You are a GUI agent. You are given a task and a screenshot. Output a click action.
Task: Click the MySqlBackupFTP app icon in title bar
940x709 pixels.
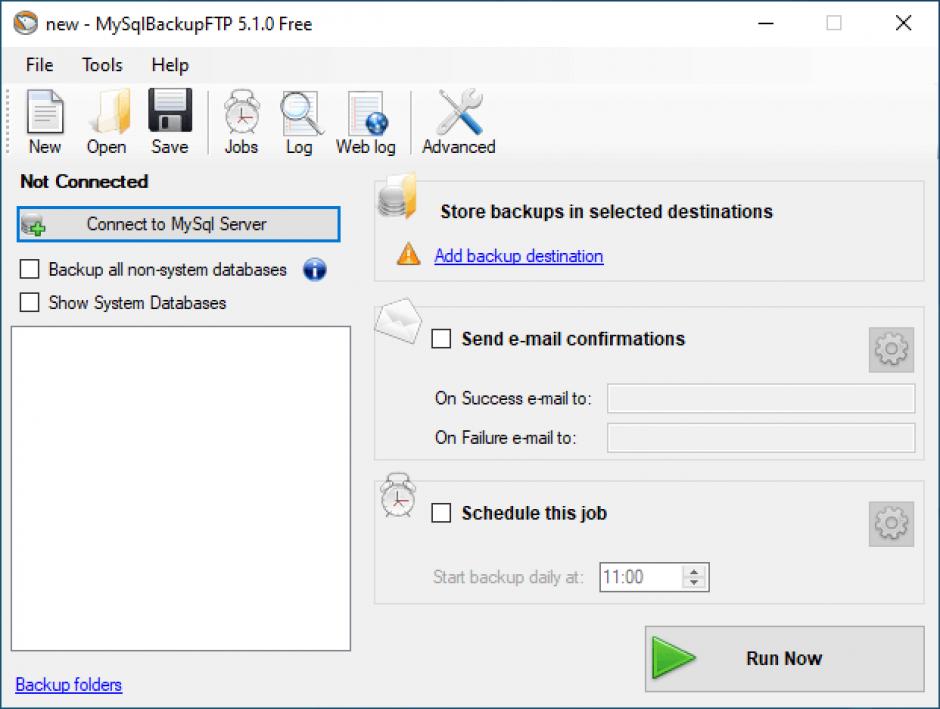click(x=26, y=23)
